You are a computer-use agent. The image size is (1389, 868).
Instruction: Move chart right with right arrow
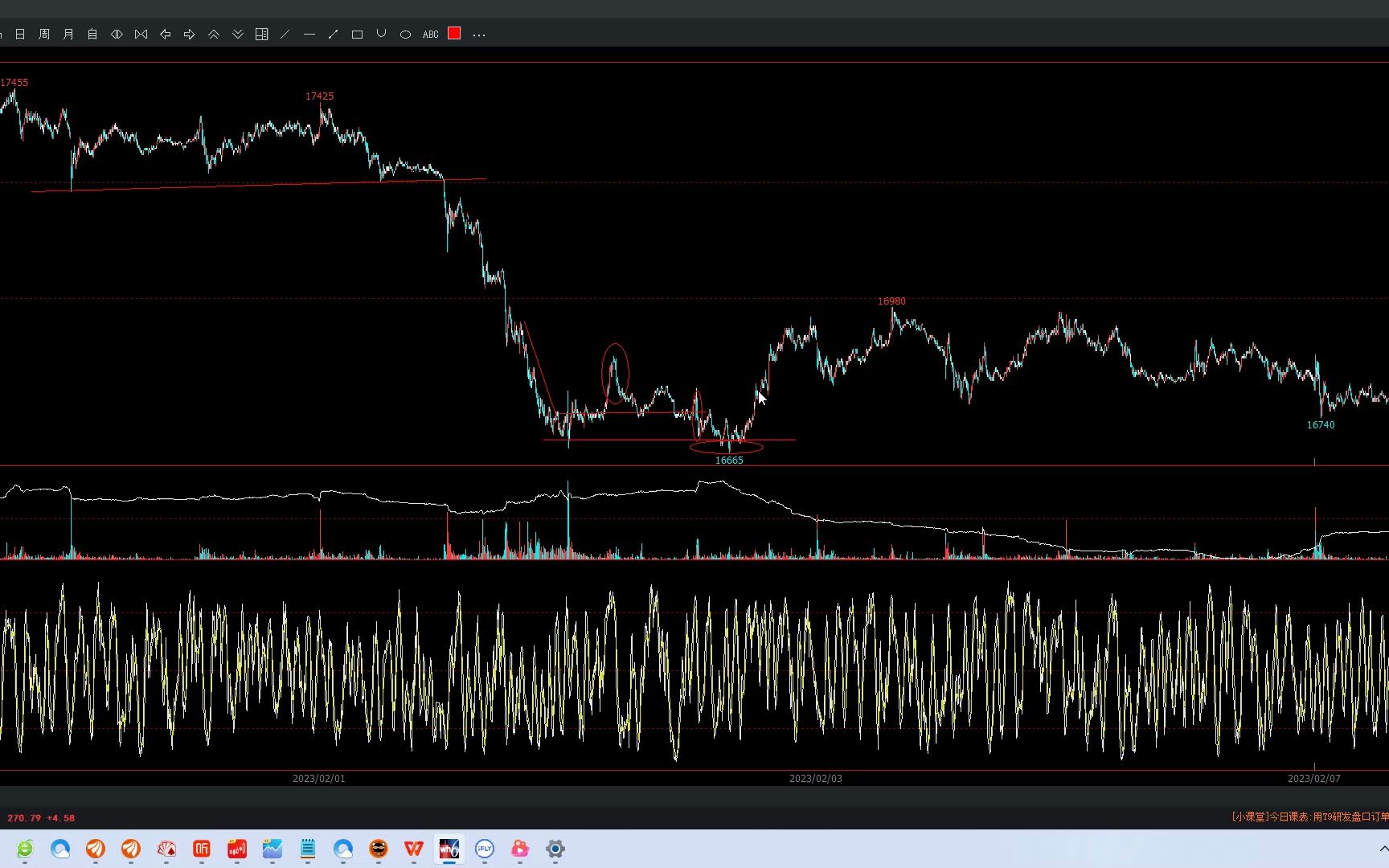(x=189, y=35)
